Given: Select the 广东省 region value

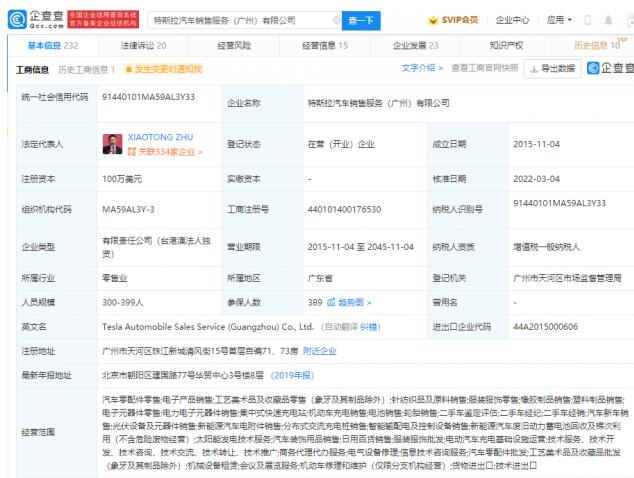Looking at the screenshot, I should click(320, 278).
